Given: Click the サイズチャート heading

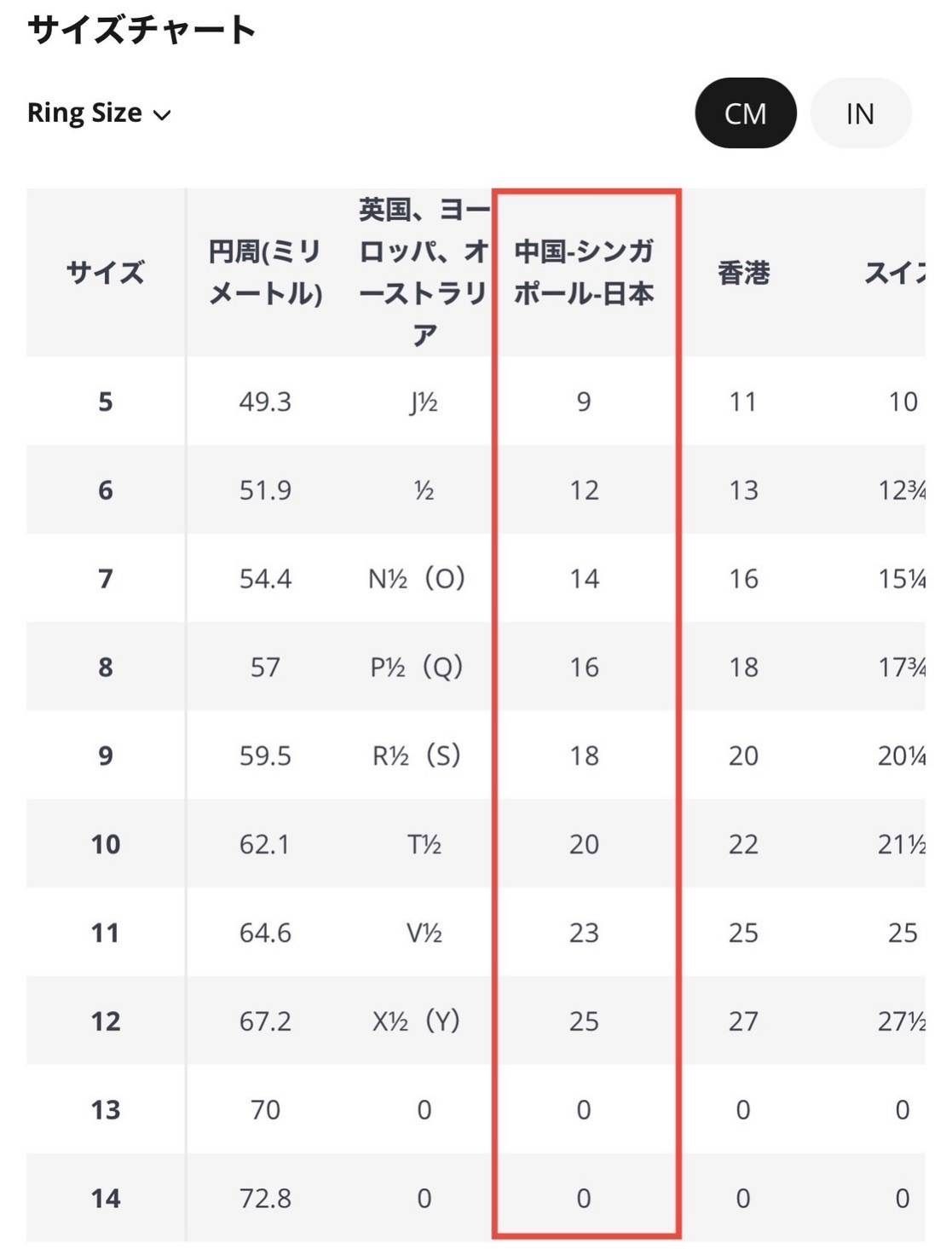Looking at the screenshot, I should (141, 30).
